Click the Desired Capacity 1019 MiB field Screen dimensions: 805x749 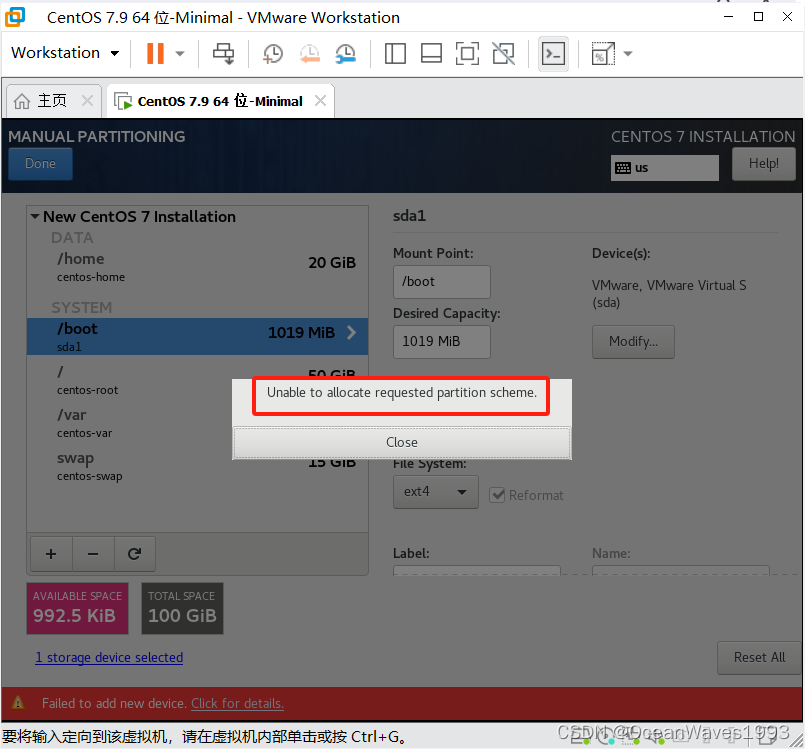click(x=442, y=341)
